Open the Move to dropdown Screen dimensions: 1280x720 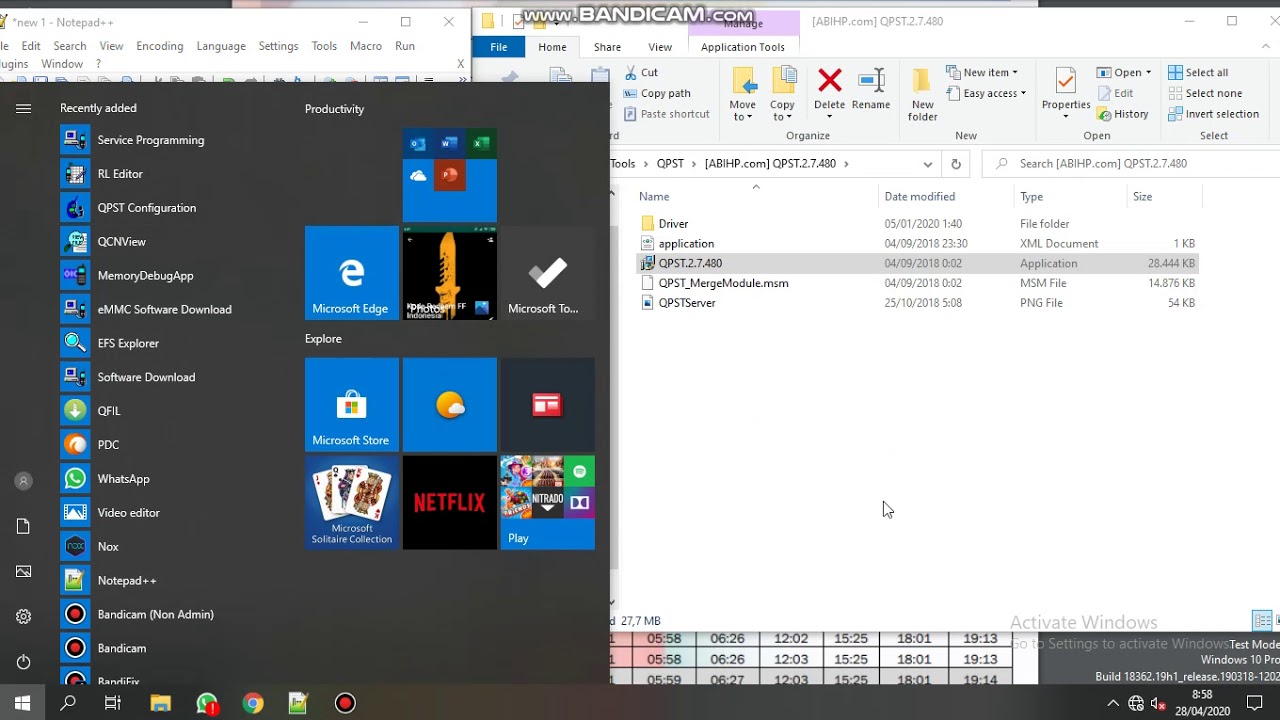pyautogui.click(x=742, y=95)
